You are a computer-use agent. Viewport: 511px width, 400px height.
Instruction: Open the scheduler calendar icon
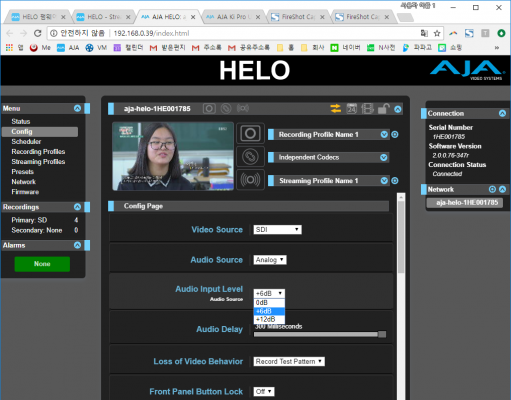[x=352, y=109]
